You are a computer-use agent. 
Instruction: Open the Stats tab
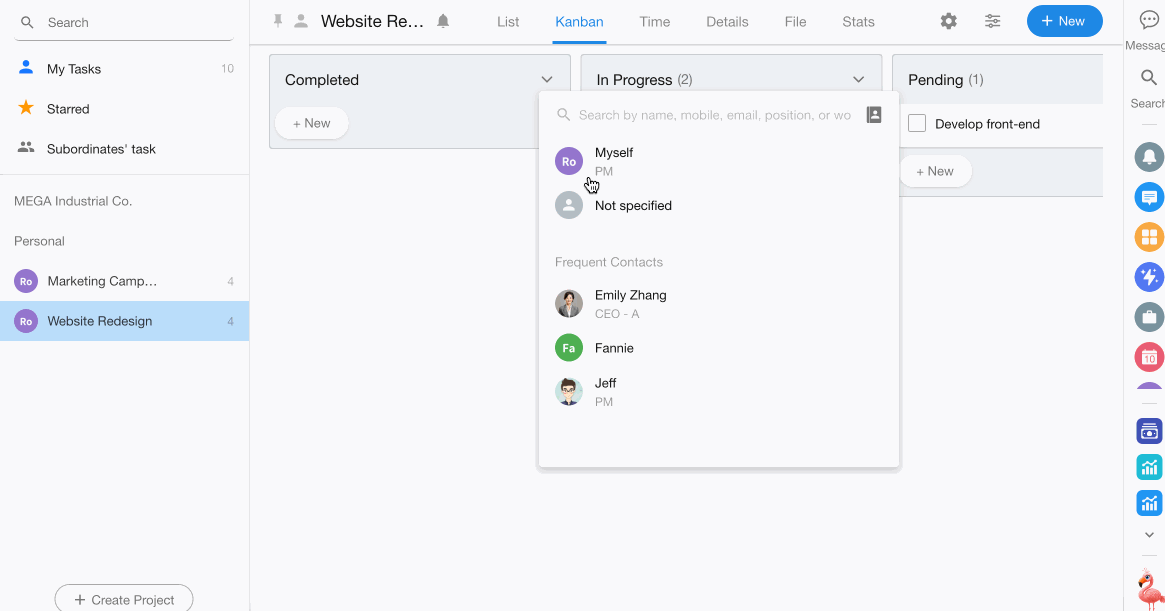[858, 22]
